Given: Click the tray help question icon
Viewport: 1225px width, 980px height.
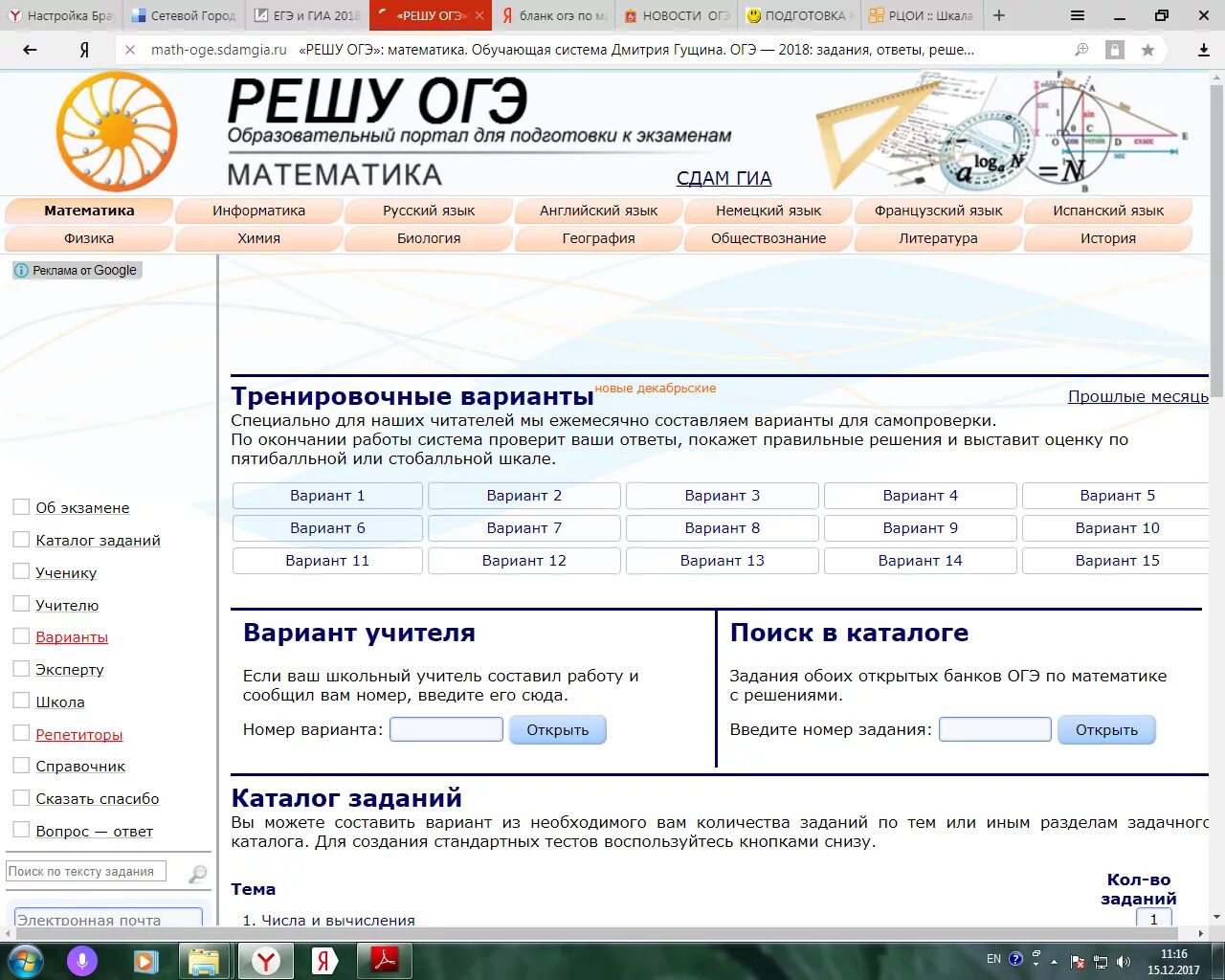Looking at the screenshot, I should point(1015,958).
